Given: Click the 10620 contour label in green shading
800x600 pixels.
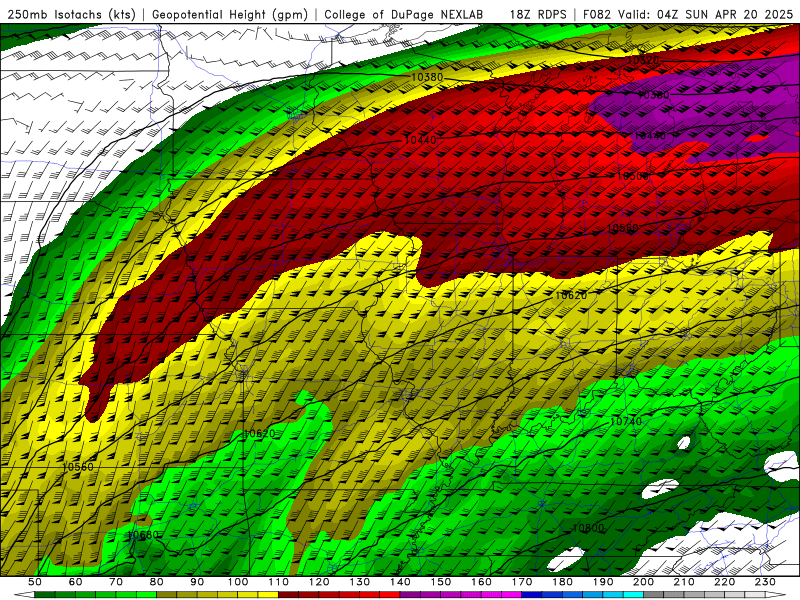Looking at the screenshot, I should (x=259, y=434).
